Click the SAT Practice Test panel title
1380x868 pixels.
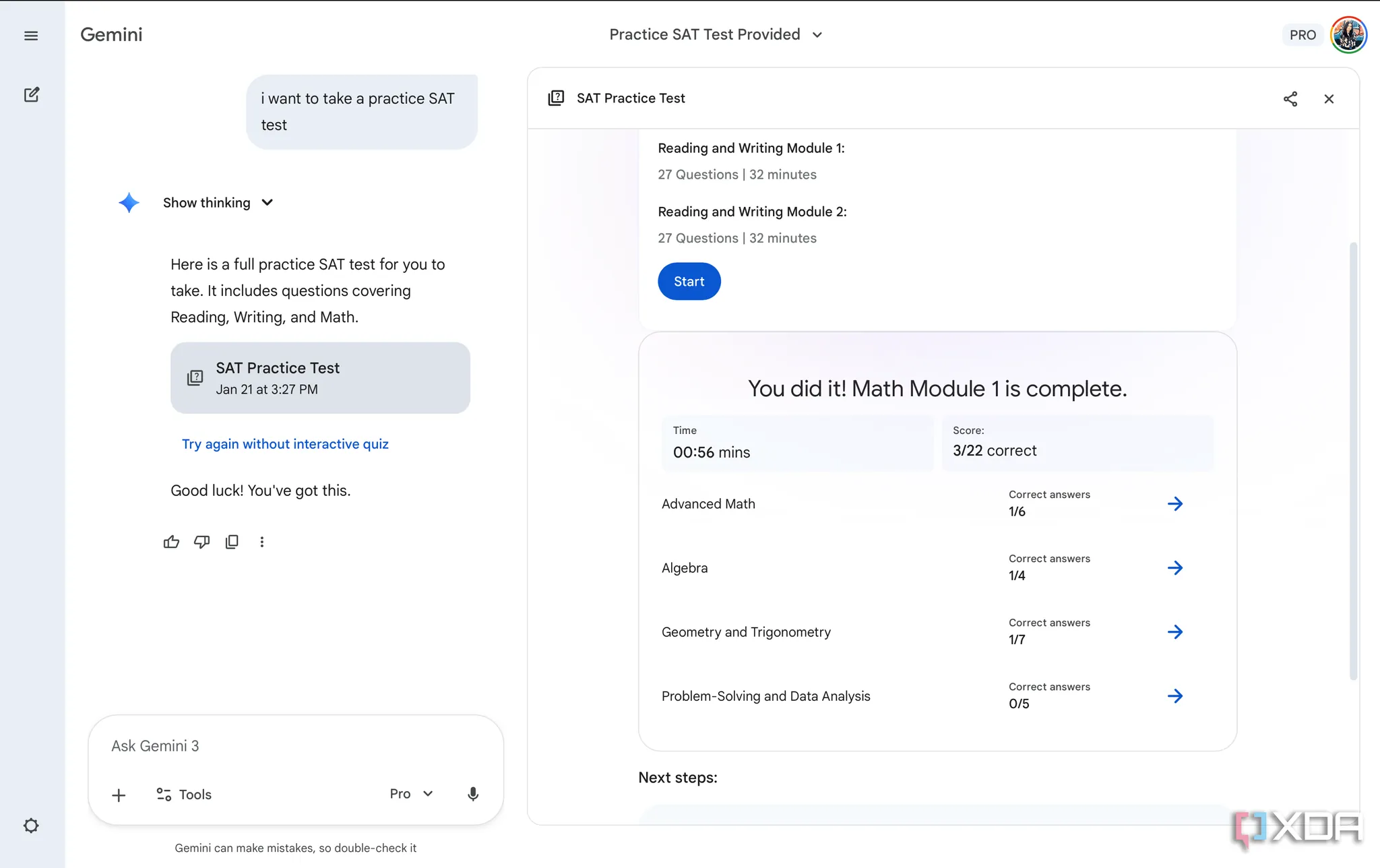(631, 98)
